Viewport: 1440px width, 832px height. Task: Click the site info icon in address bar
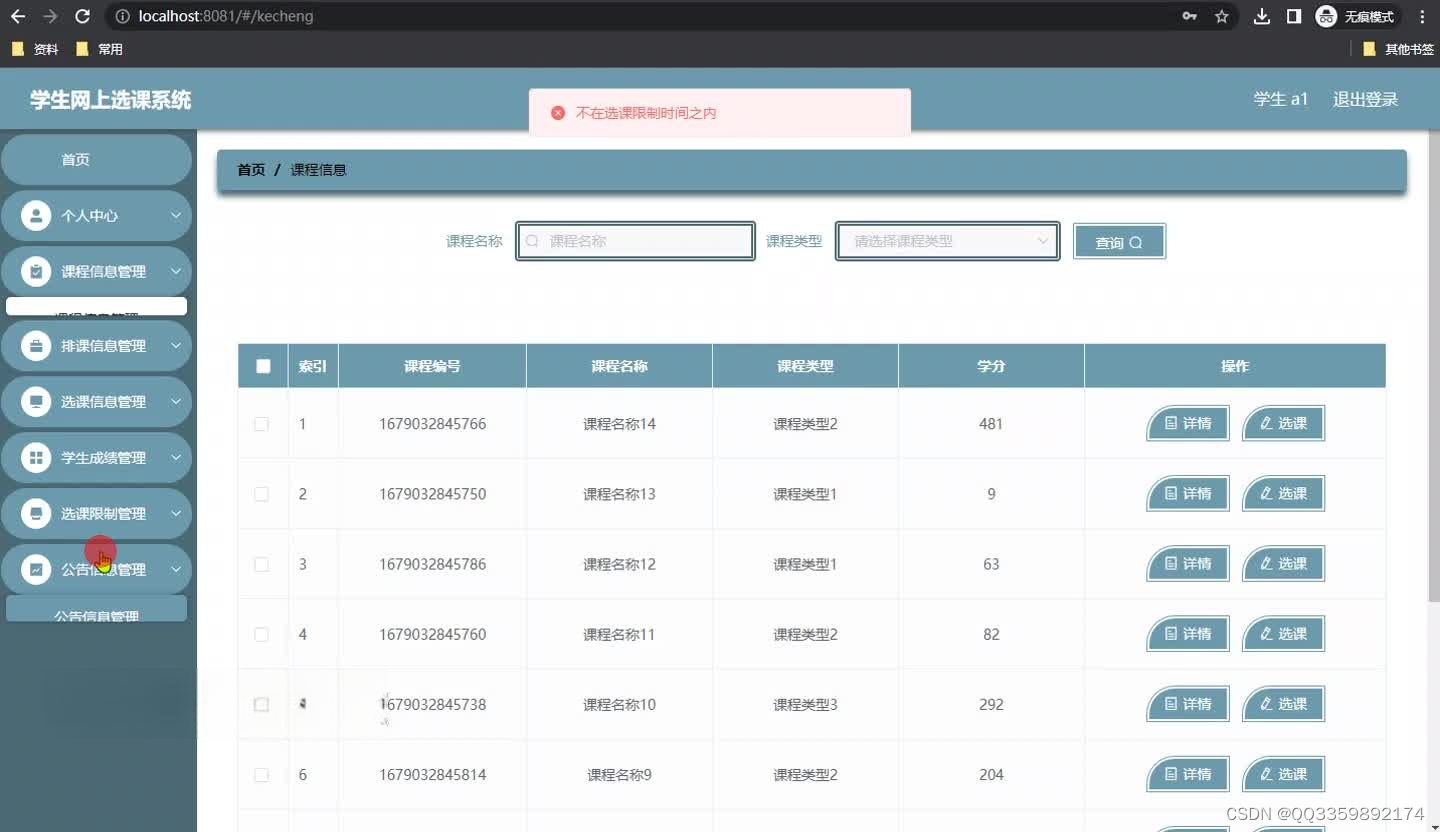click(121, 16)
